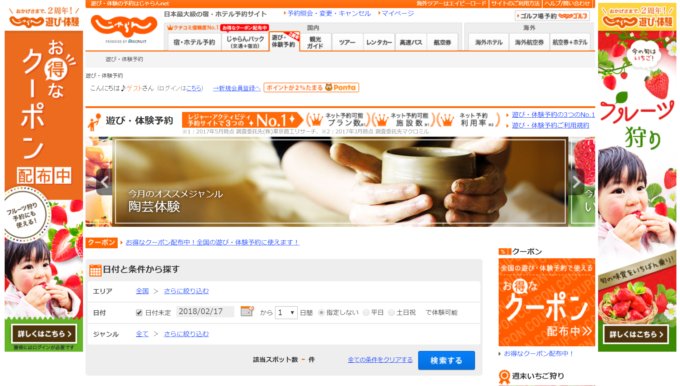Go to previous carousel slide arrow
Image resolution: width=680 pixels, height=386 pixels.
pyautogui.click(x=104, y=182)
